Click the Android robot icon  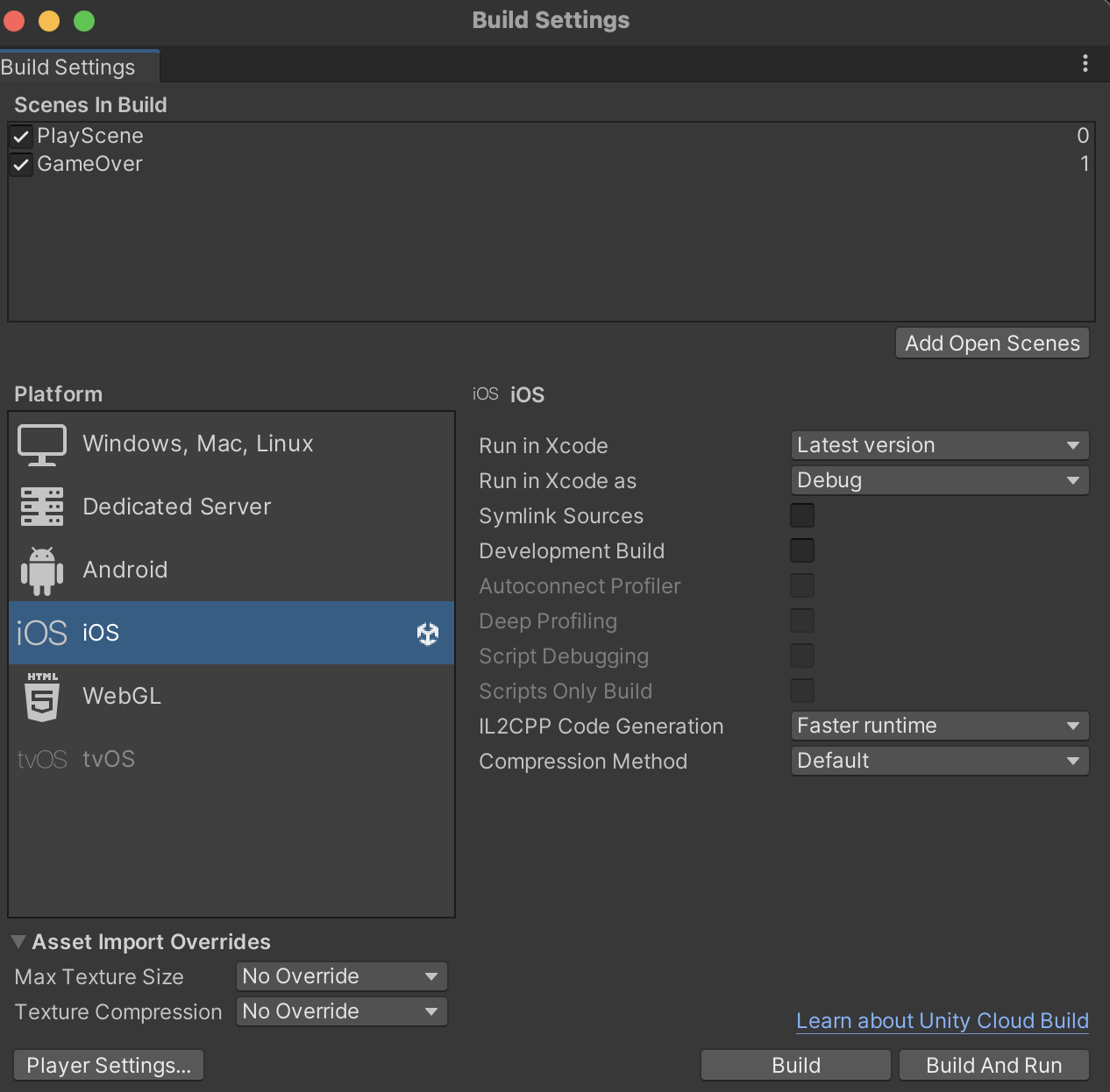point(42,571)
